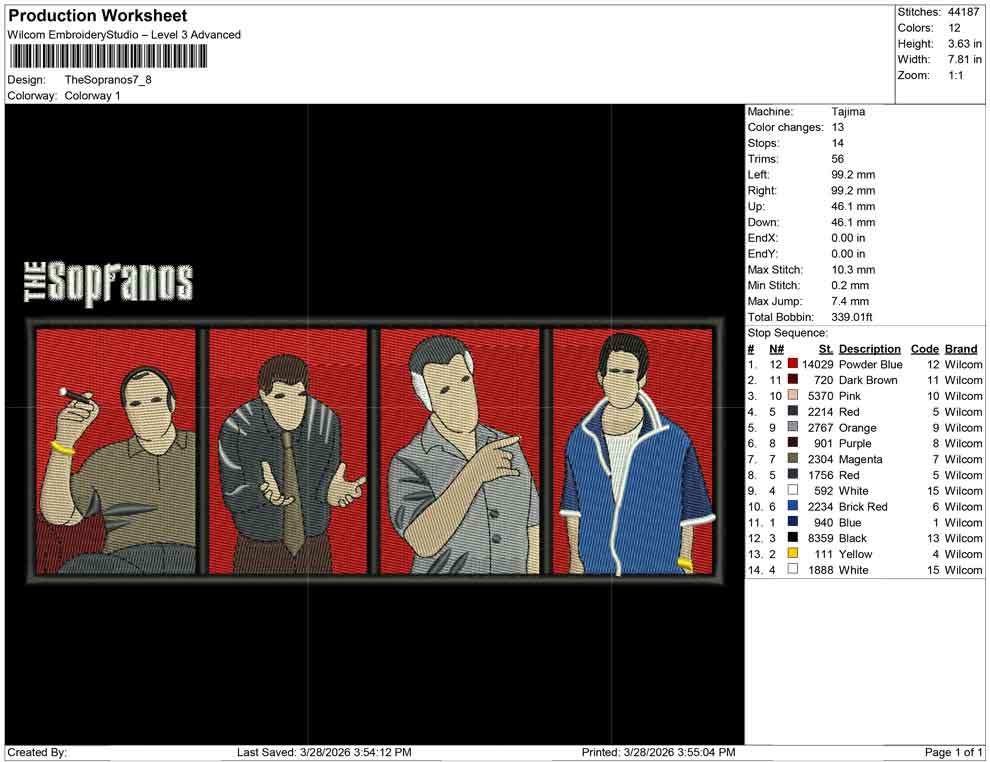Click the Production Worksheet title
The width and height of the screenshot is (990, 762).
point(98,16)
